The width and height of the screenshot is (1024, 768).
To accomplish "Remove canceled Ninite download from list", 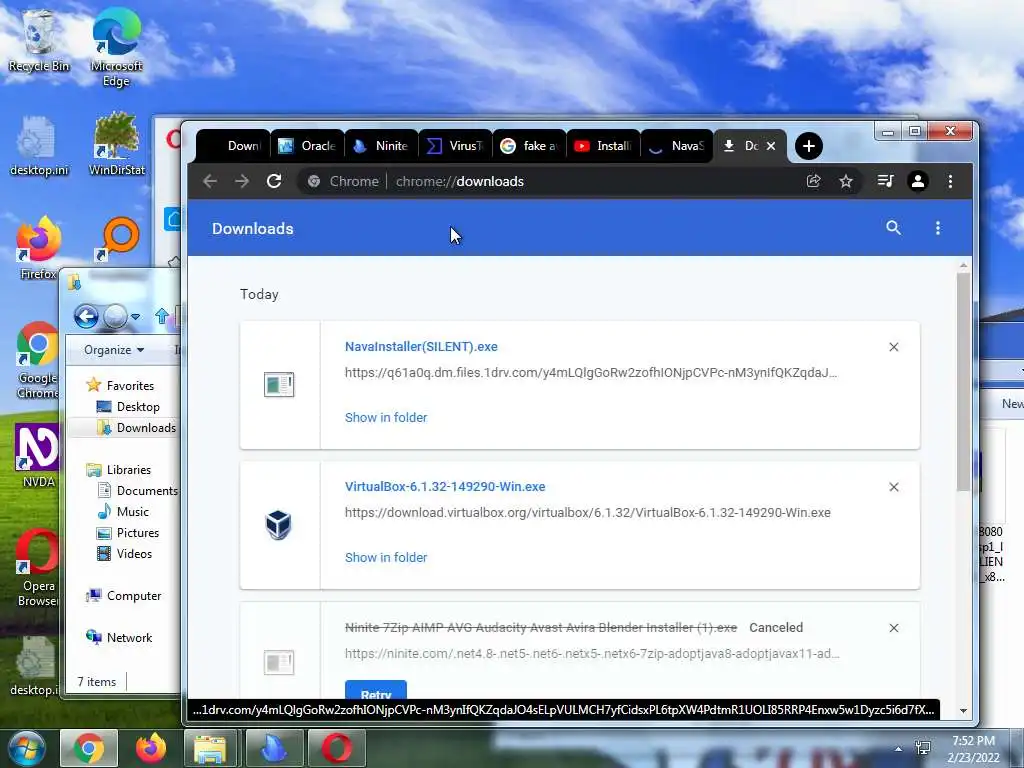I will pyautogui.click(x=894, y=628).
